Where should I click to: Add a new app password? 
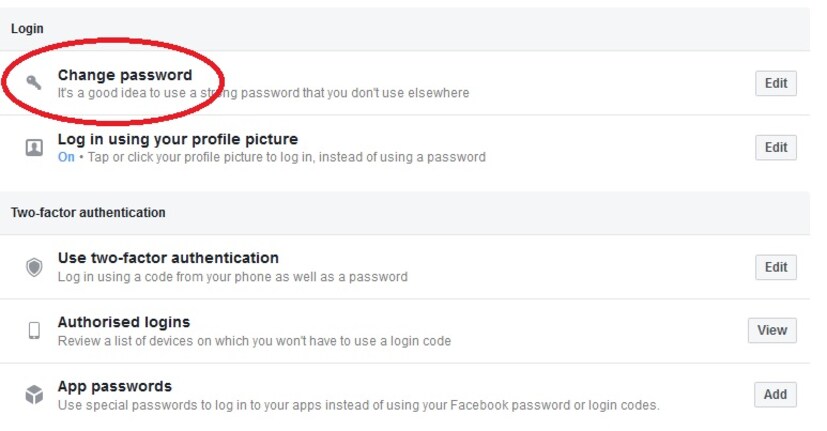tap(775, 394)
